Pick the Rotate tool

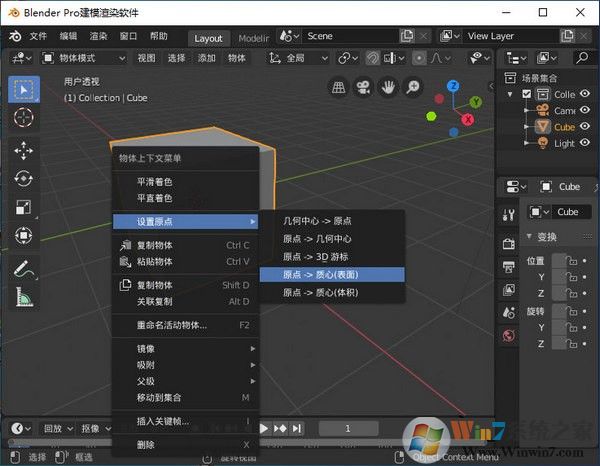[x=24, y=179]
